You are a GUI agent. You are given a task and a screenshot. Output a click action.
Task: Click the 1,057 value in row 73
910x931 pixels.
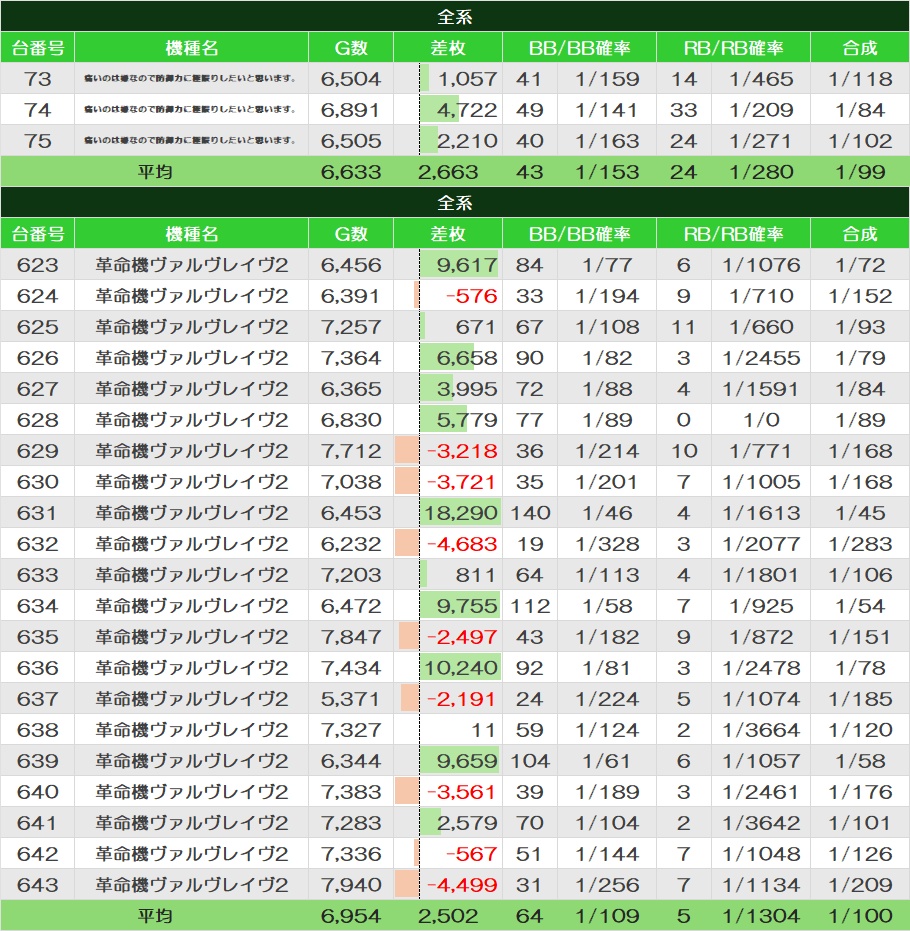(467, 79)
